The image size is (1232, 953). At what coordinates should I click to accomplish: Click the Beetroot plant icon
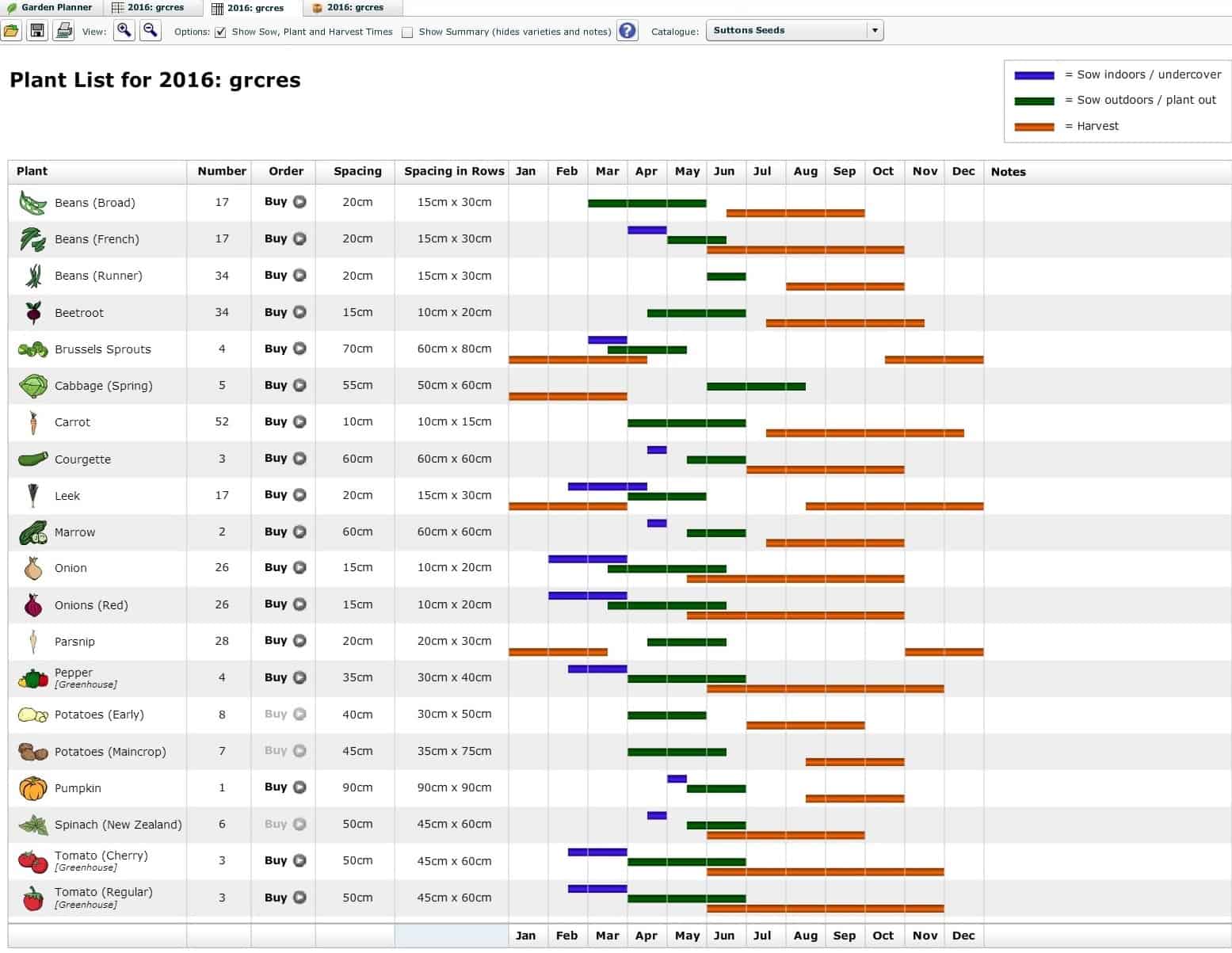[x=33, y=313]
